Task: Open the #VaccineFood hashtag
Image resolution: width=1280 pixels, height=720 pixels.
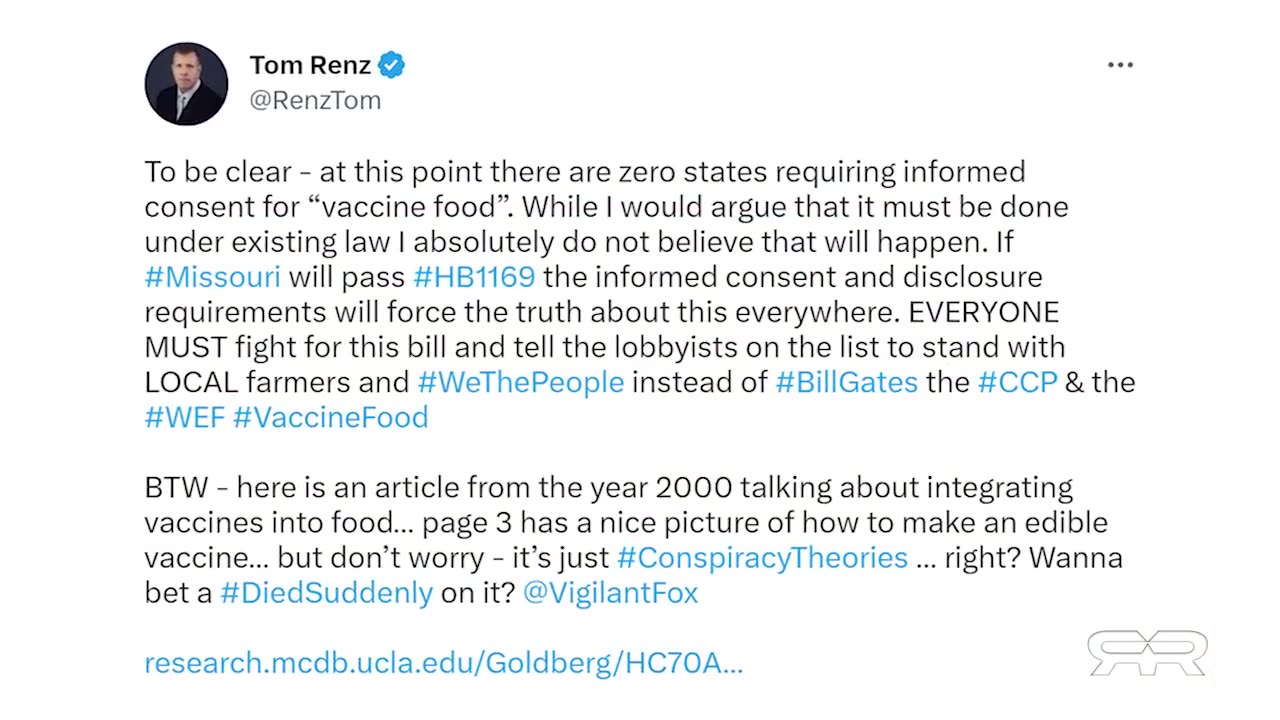Action: (330, 417)
